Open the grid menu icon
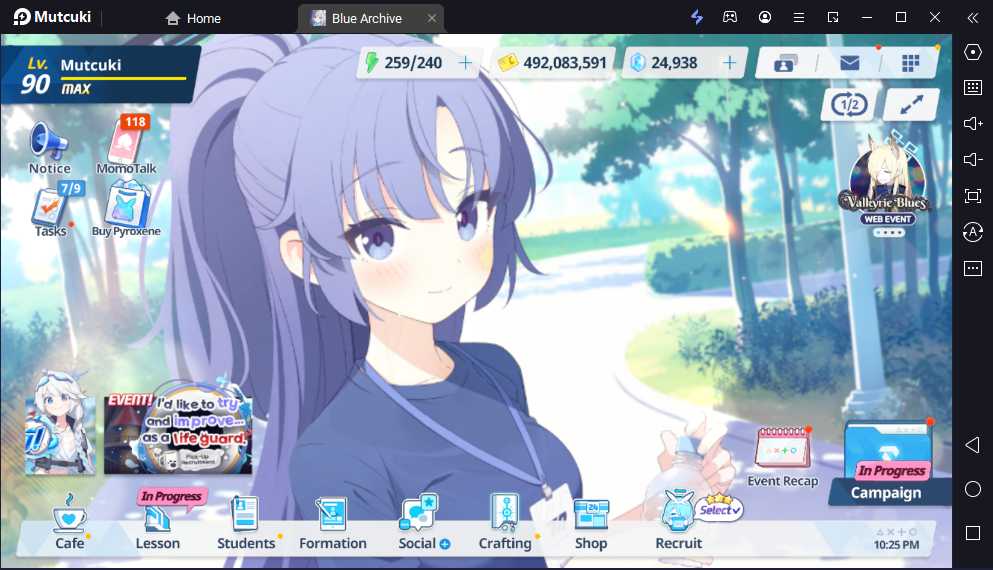Viewport: 993px width, 570px height. pos(910,63)
